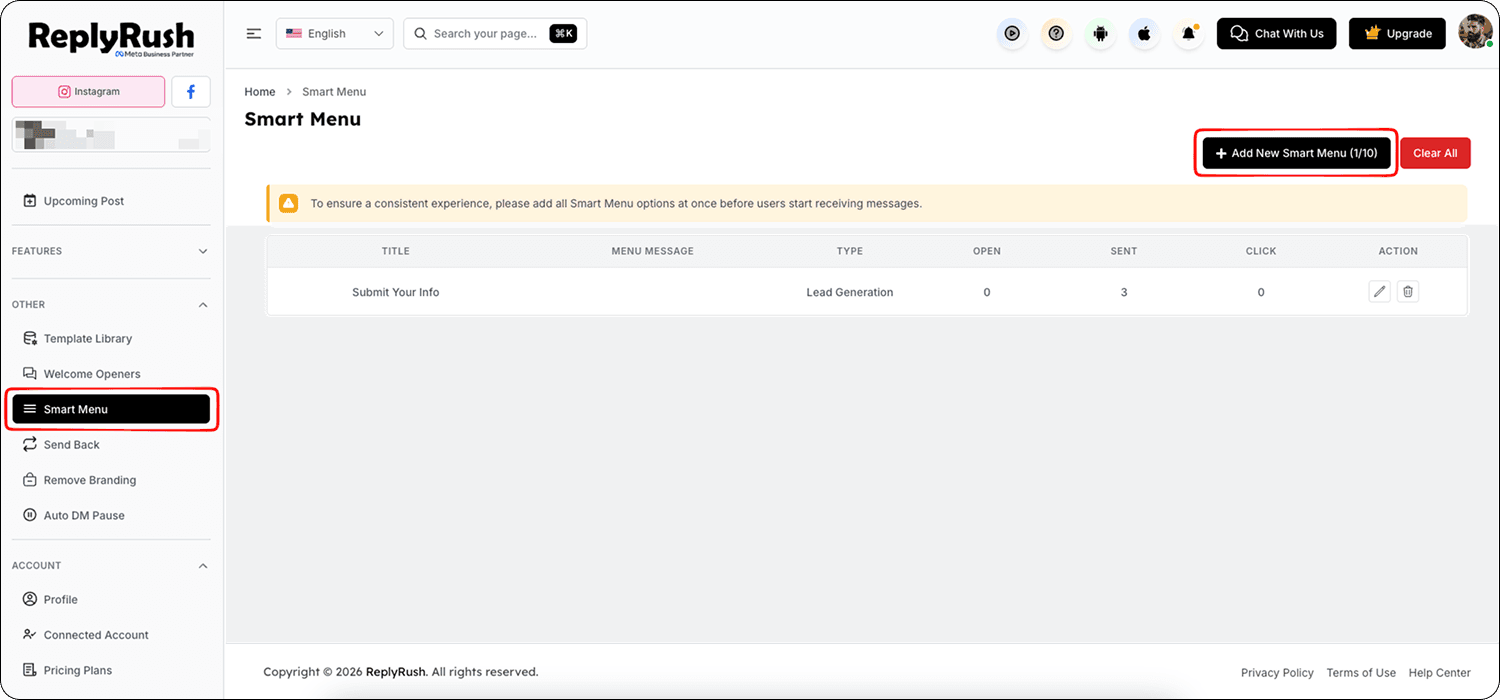Click the red Clear All button

tap(1435, 153)
